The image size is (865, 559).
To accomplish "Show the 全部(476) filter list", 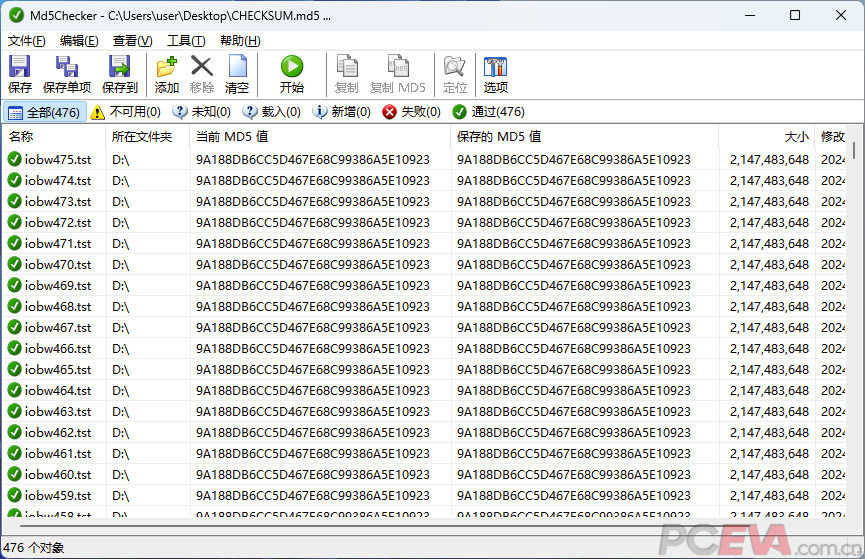I will pyautogui.click(x=44, y=112).
